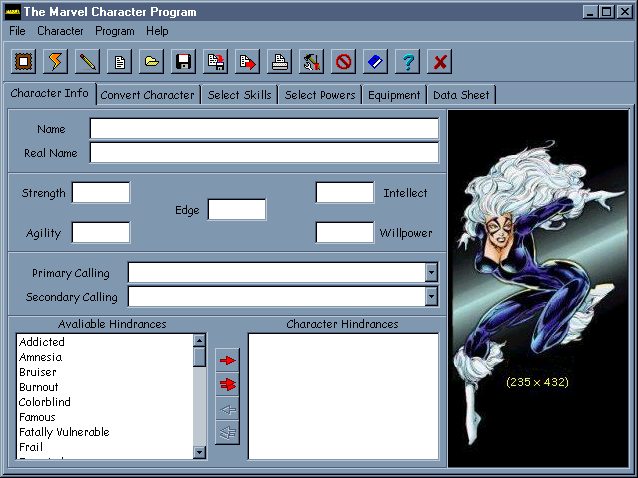Open the Character menu
This screenshot has width=638, height=478.
tap(60, 31)
